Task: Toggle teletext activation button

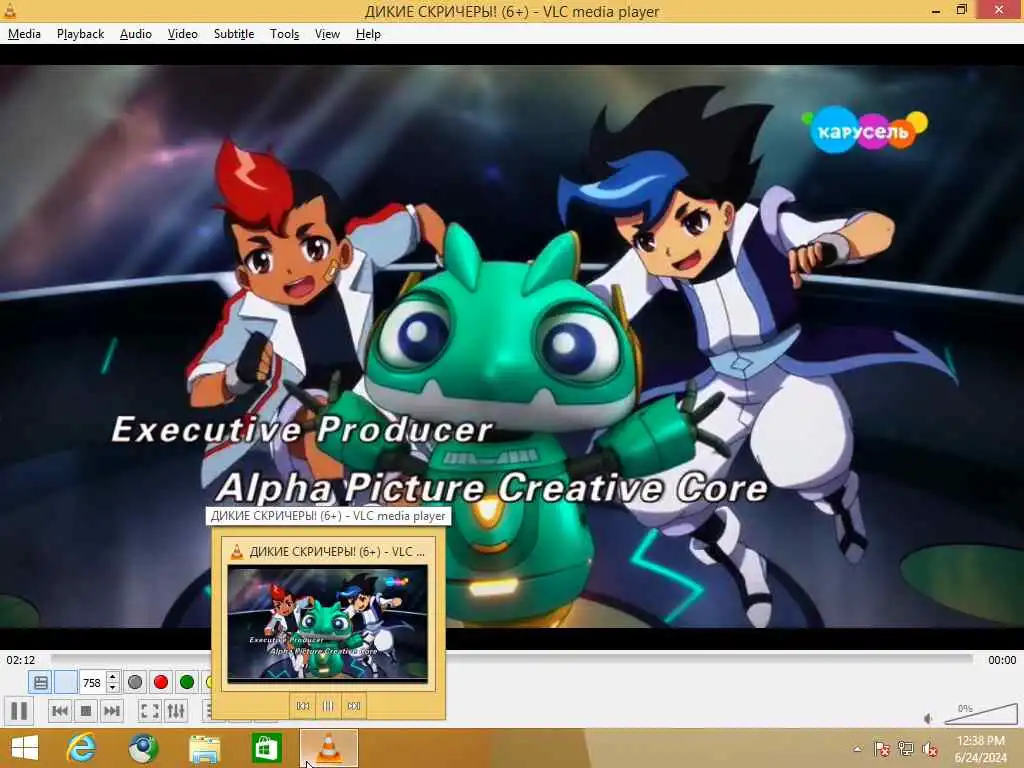Action: click(x=40, y=682)
